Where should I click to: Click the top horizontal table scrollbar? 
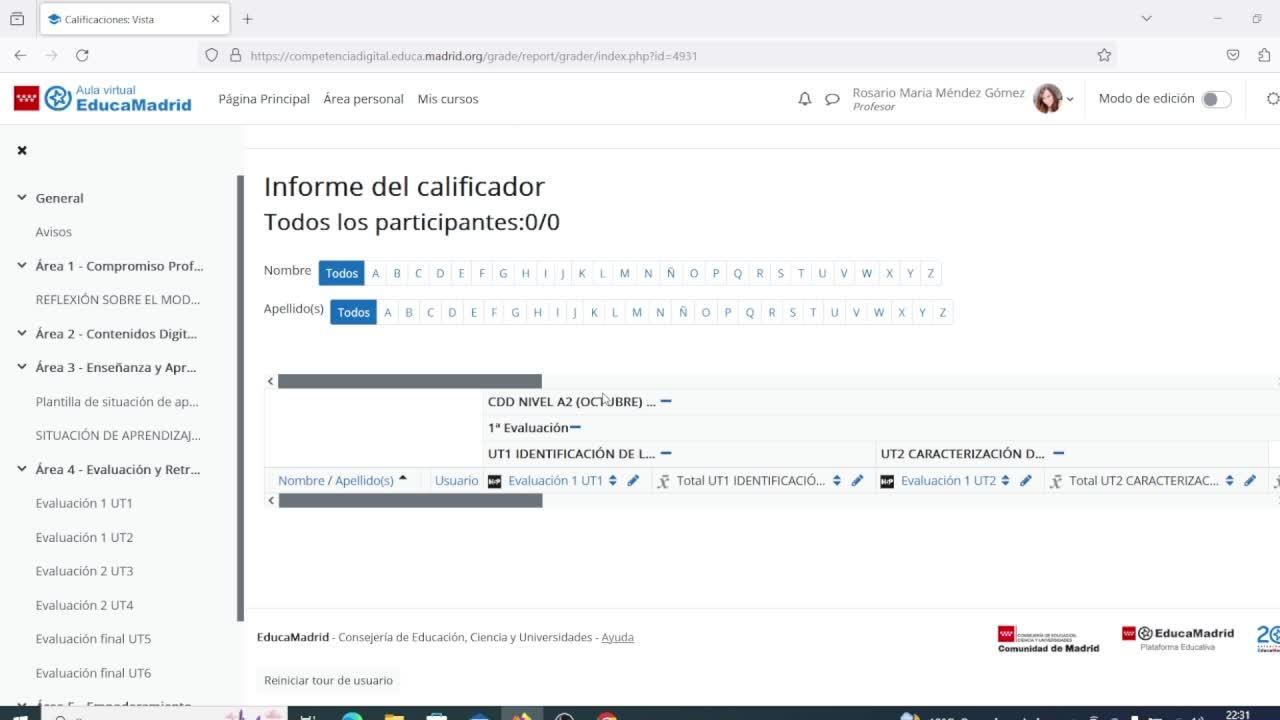[x=410, y=381]
